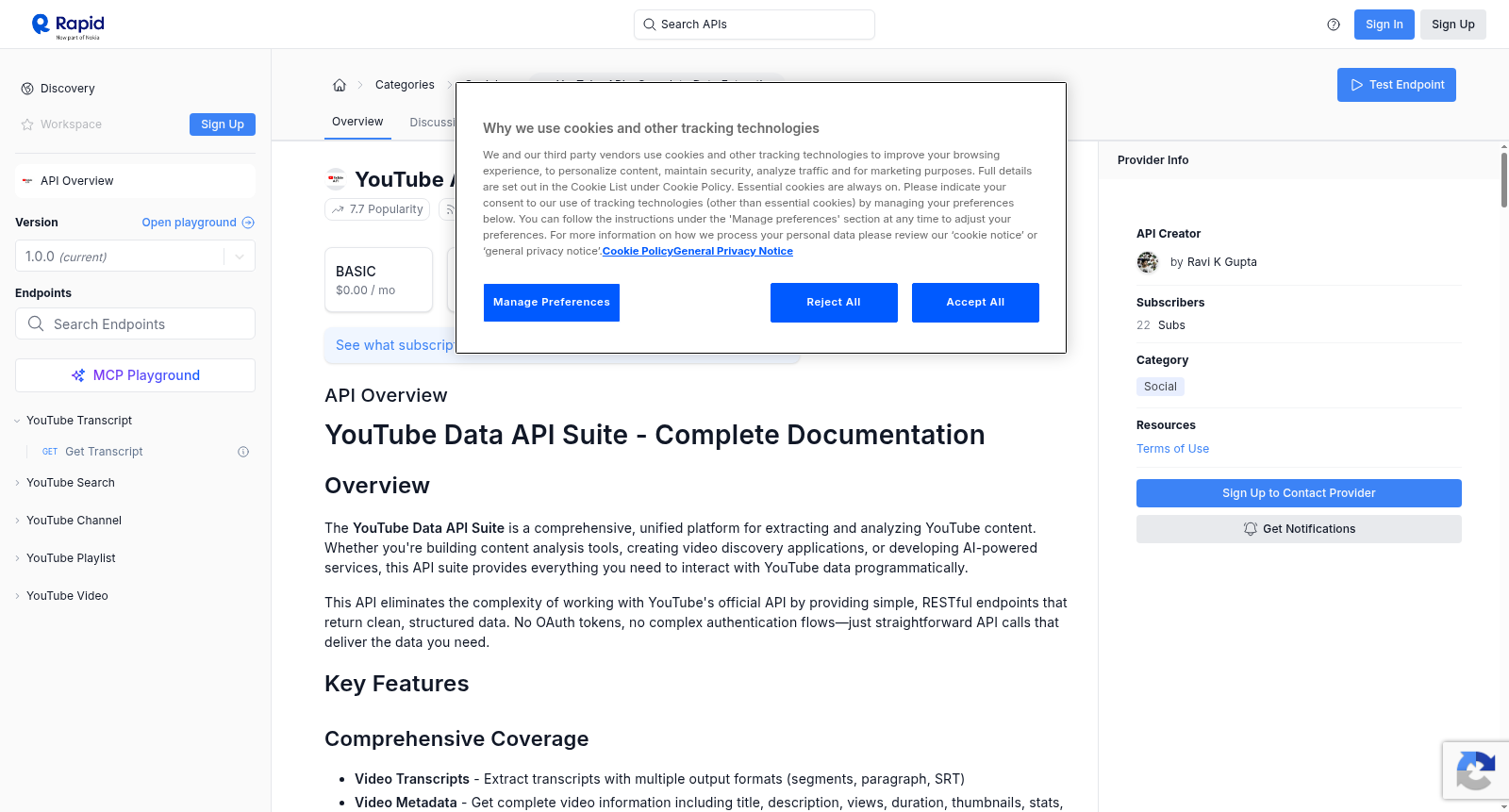This screenshot has width=1509, height=812.
Task: Click the home breadcrumb icon
Action: click(340, 85)
